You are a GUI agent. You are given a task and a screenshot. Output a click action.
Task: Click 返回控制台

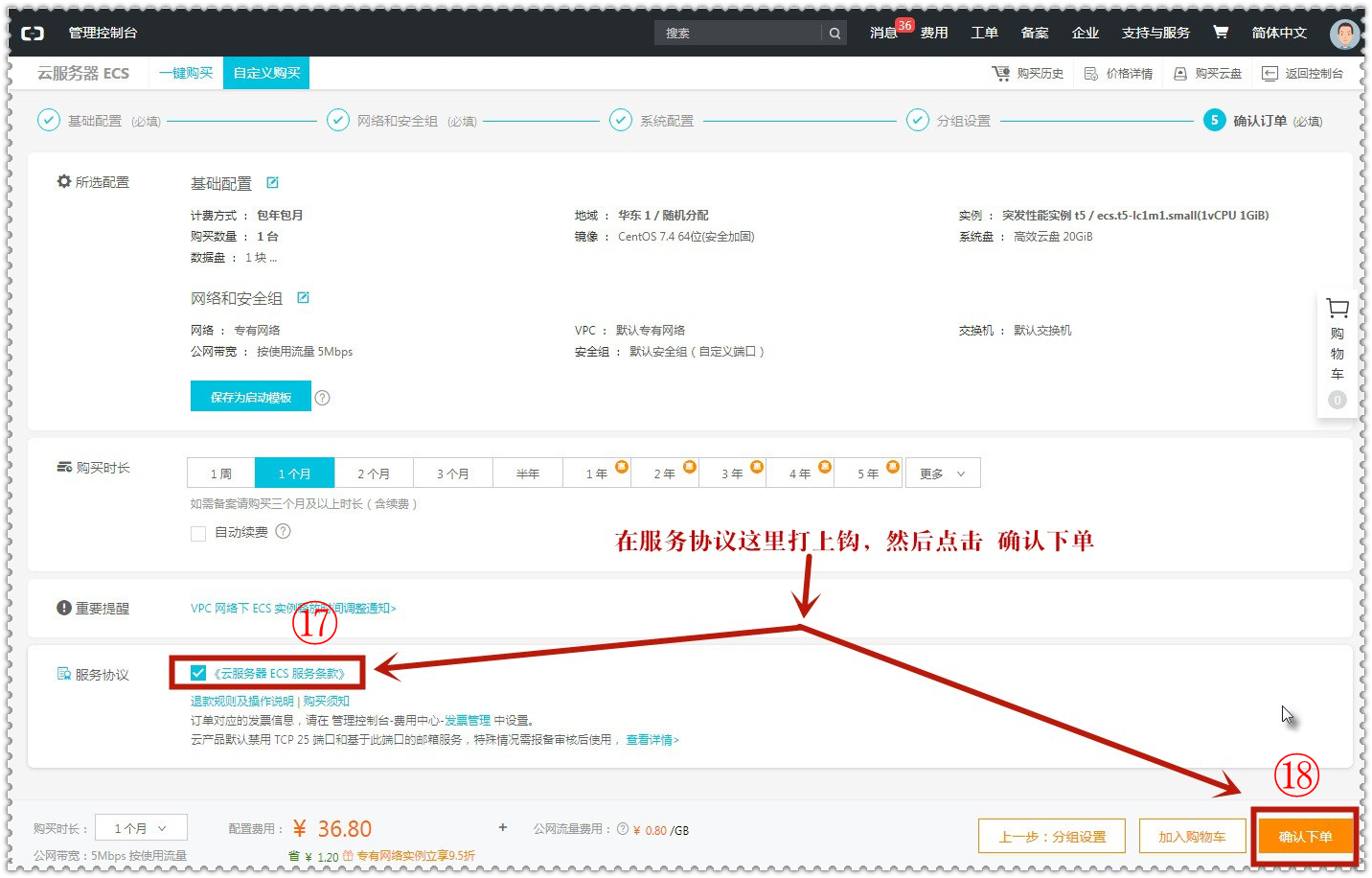tap(1302, 74)
